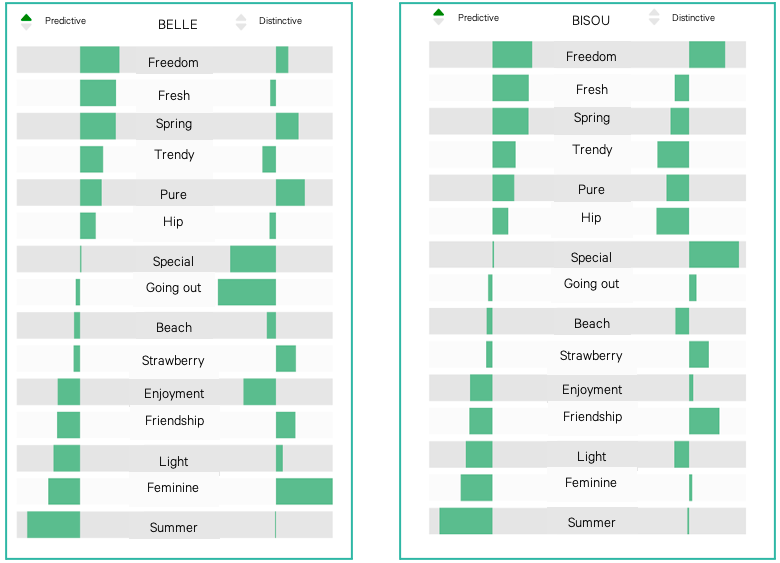The image size is (780, 563).
Task: Click the Strawberry row label in BELLE
Action: click(172, 360)
